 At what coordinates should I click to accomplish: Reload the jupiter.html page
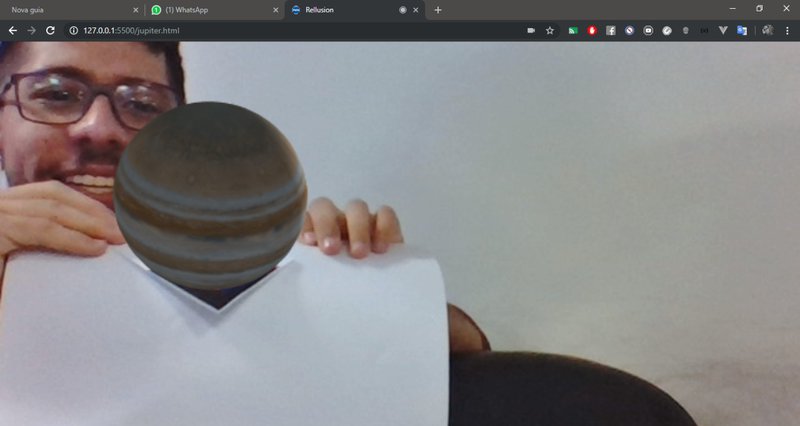coord(50,31)
